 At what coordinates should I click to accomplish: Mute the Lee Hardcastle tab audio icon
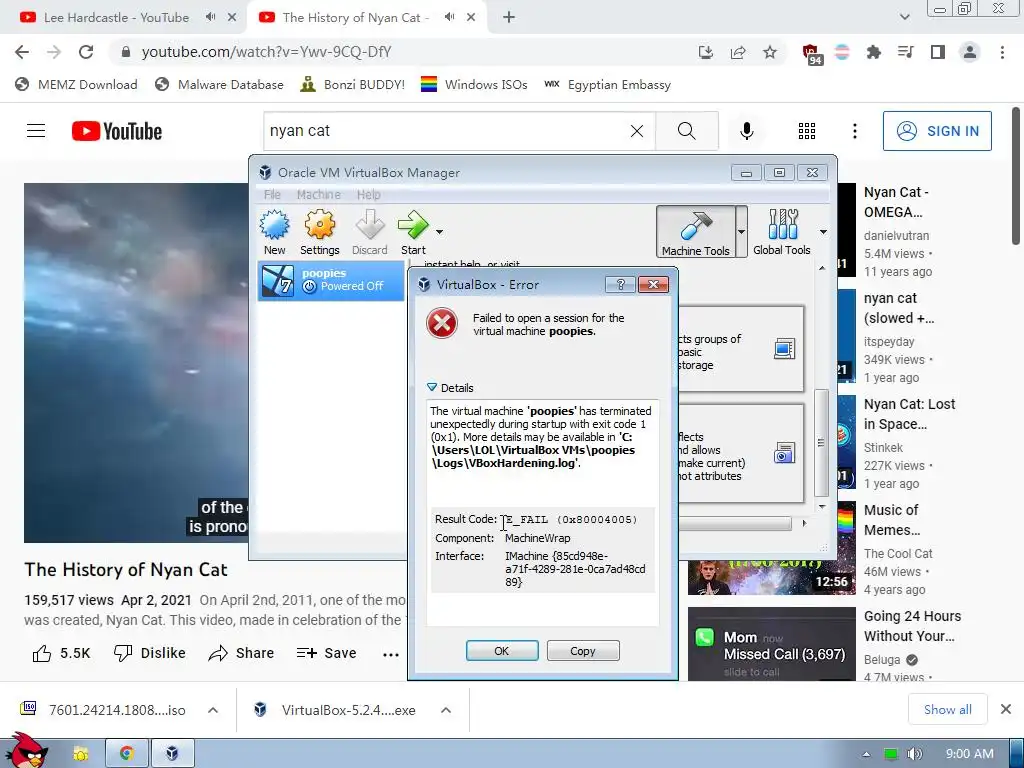click(x=210, y=17)
